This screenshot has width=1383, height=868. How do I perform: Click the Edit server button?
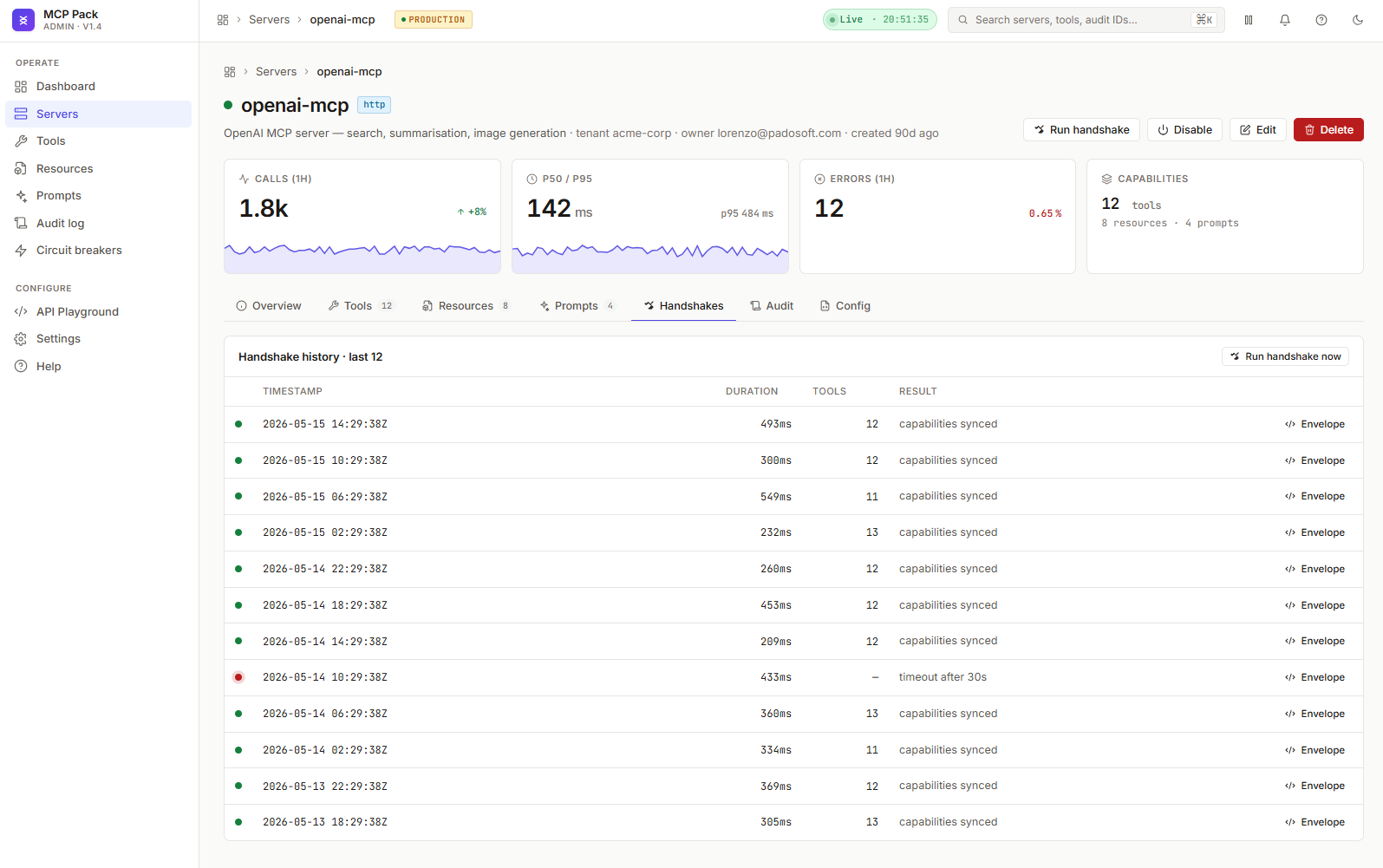click(x=1258, y=130)
